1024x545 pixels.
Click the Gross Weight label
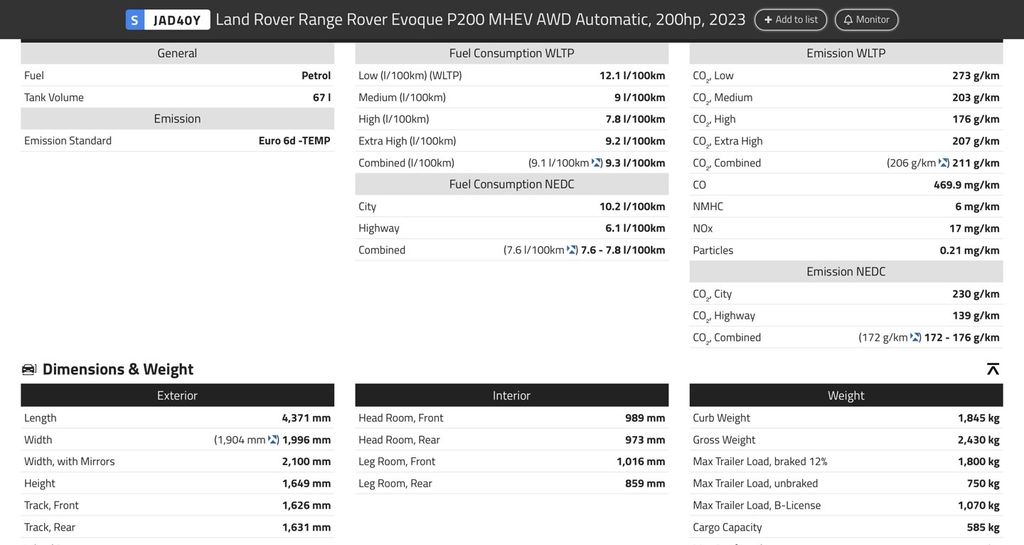point(724,440)
